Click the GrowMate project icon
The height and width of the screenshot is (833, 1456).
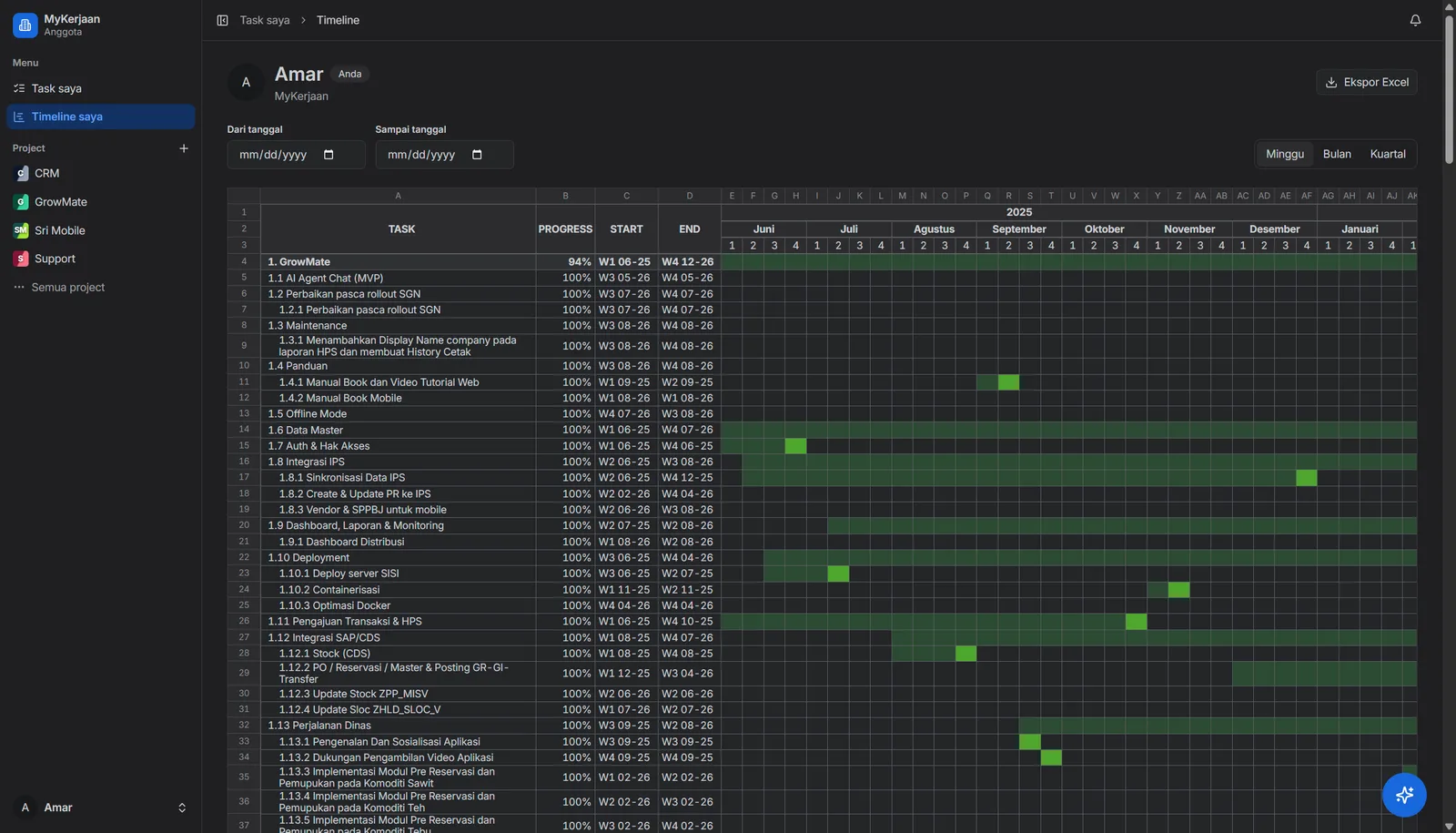[22, 202]
